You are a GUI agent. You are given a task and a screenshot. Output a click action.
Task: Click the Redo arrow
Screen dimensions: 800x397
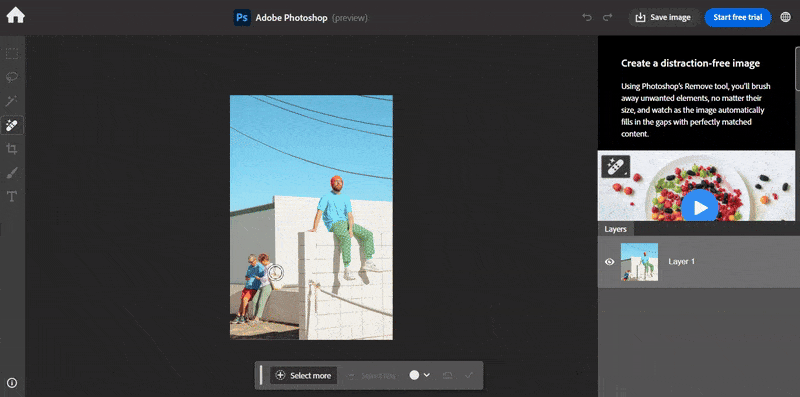pos(607,17)
